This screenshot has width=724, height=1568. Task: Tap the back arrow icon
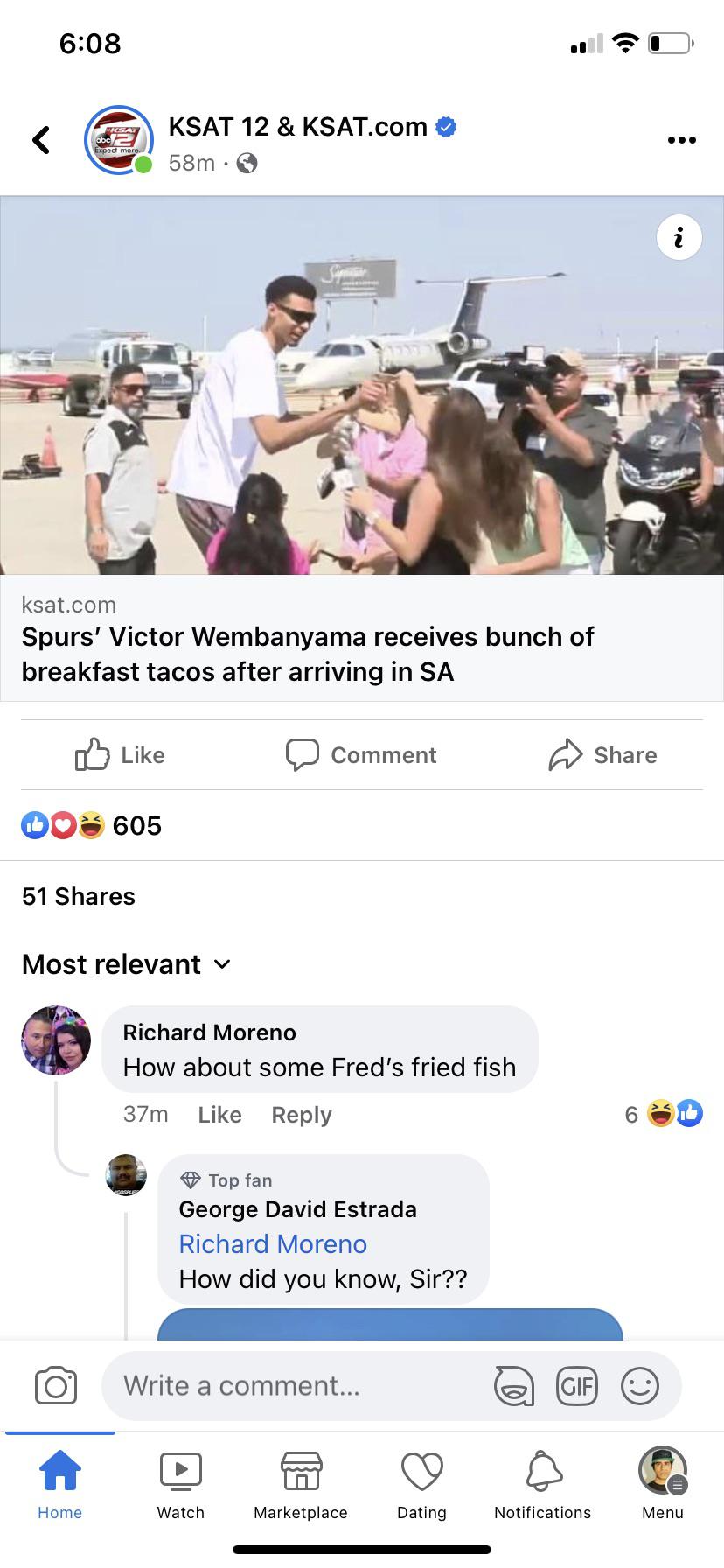click(41, 140)
